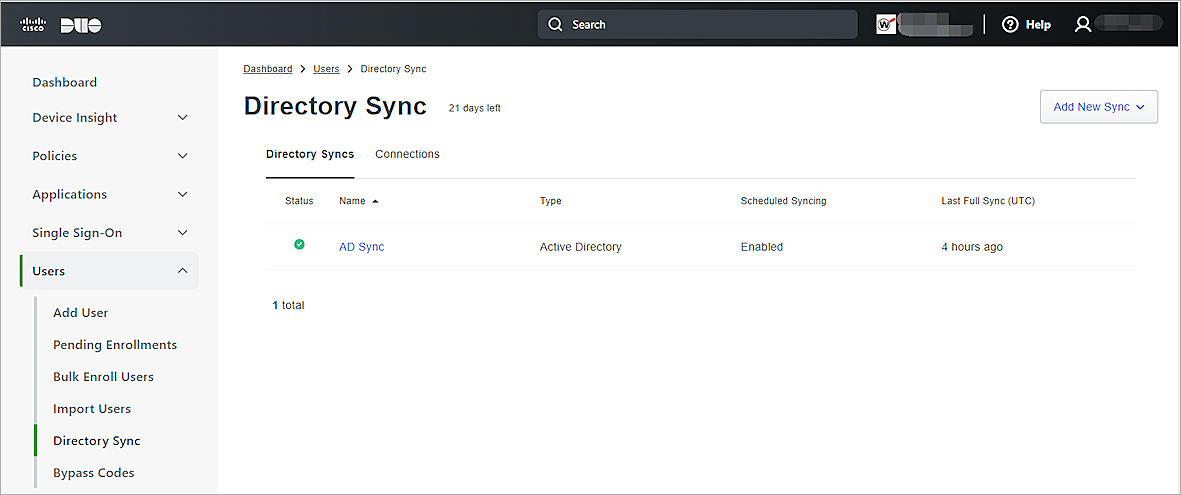
Task: Expand the Single Sign-On section
Action: (x=182, y=233)
